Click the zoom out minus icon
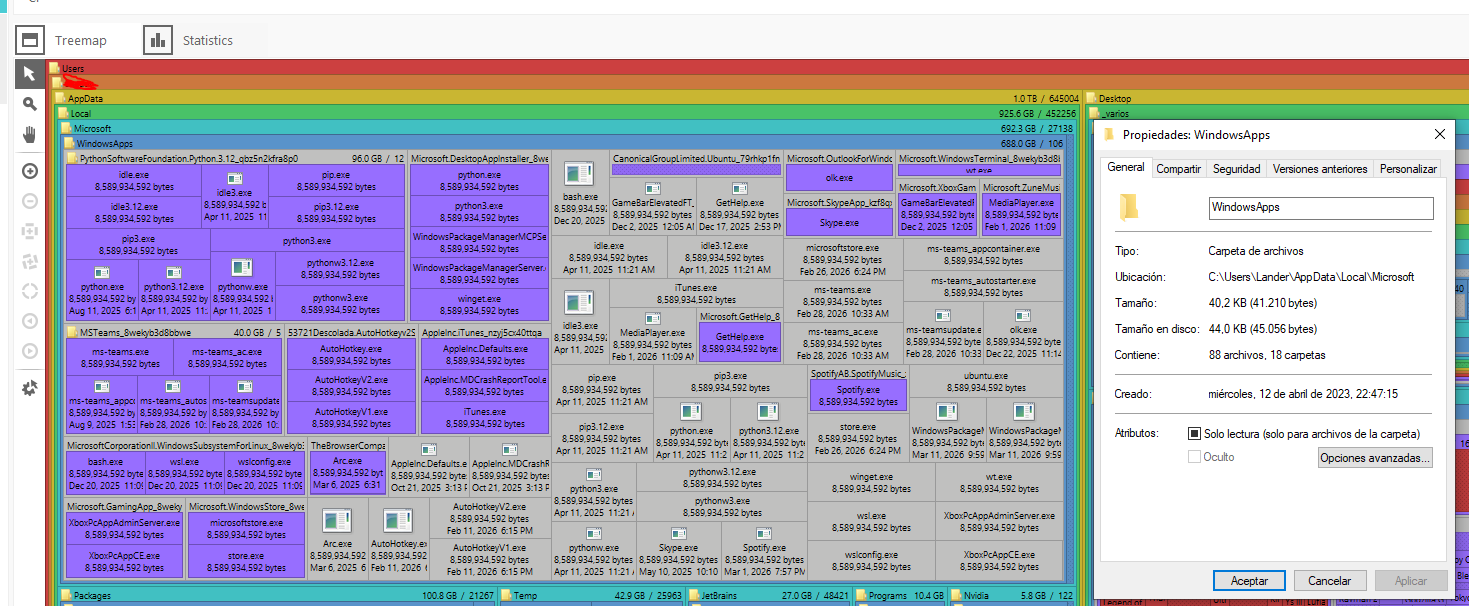This screenshot has width=1469, height=606. click(29, 201)
